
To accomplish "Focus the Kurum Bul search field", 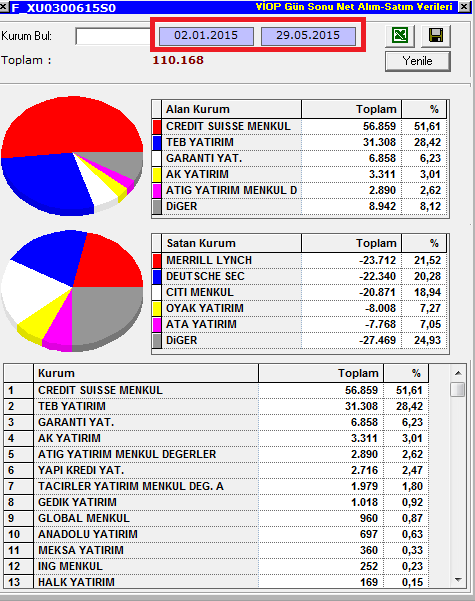I will click(x=113, y=36).
